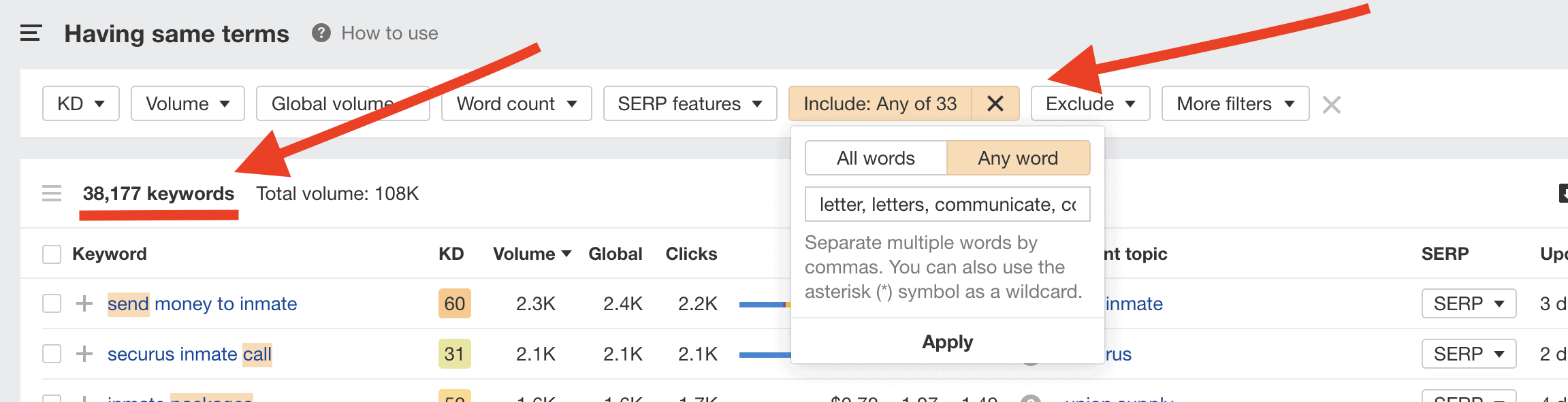The height and width of the screenshot is (402, 1568).
Task: Open the Word count filter dropdown
Action: tap(517, 103)
